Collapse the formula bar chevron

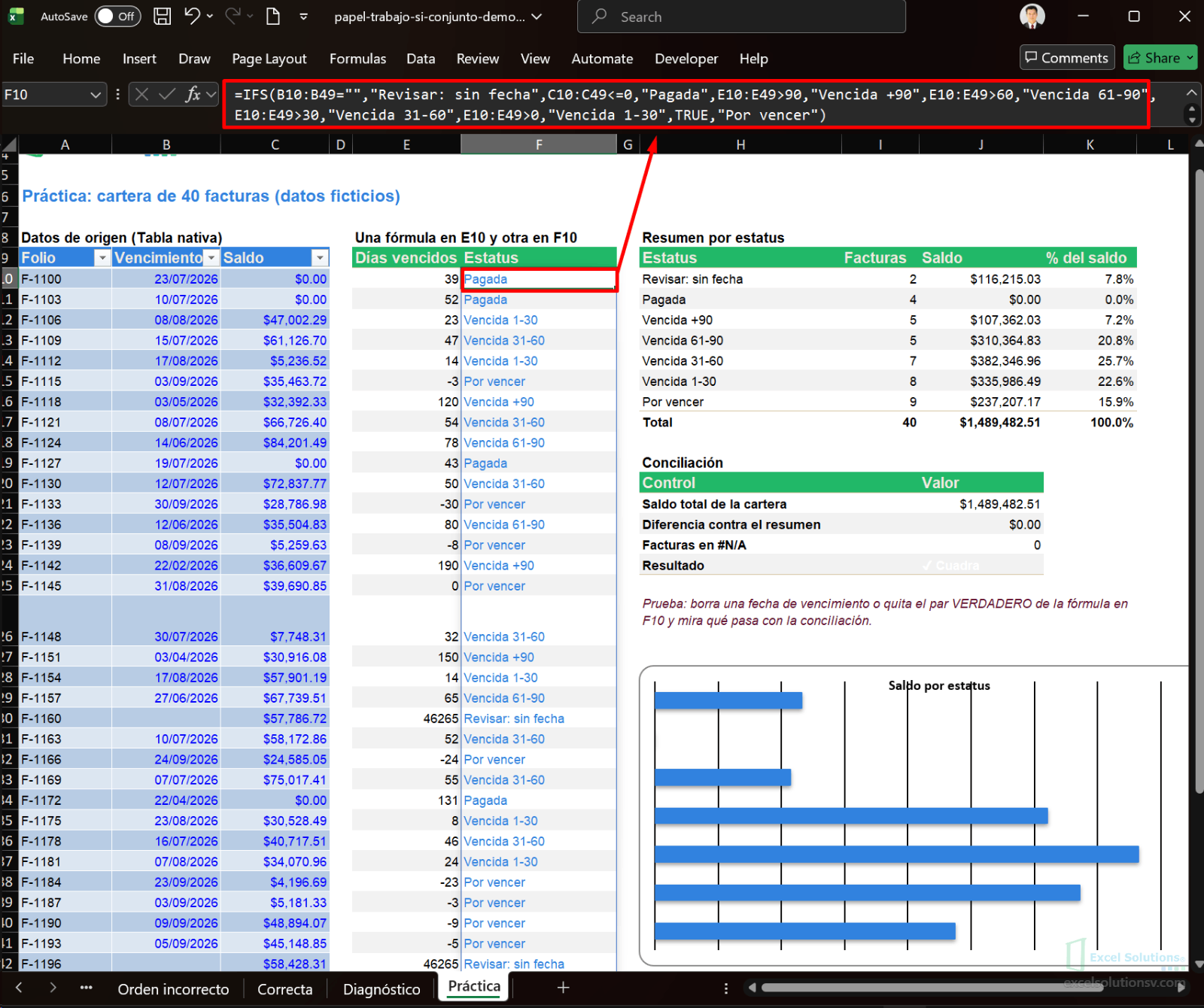click(x=1191, y=93)
